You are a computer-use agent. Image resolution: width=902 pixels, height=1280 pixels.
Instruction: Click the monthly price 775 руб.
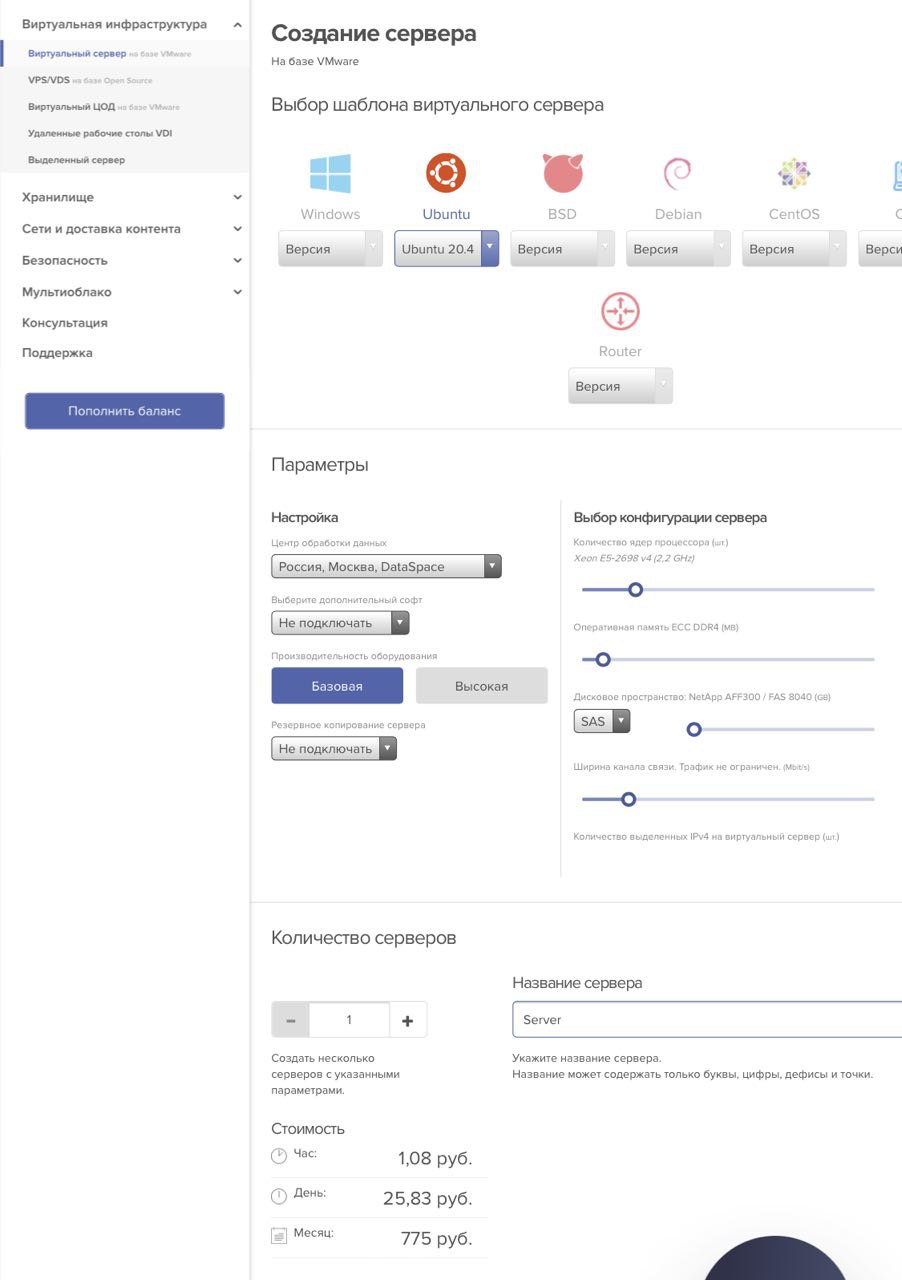click(x=436, y=1238)
